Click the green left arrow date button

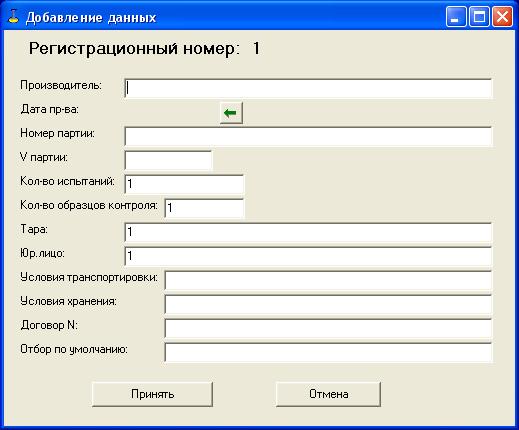[x=231, y=113]
